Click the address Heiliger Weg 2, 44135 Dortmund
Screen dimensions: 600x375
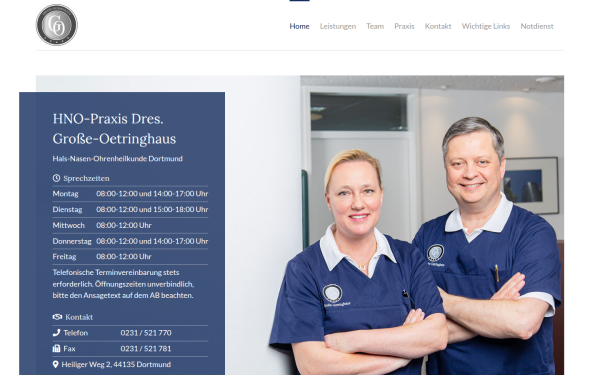(x=116, y=364)
